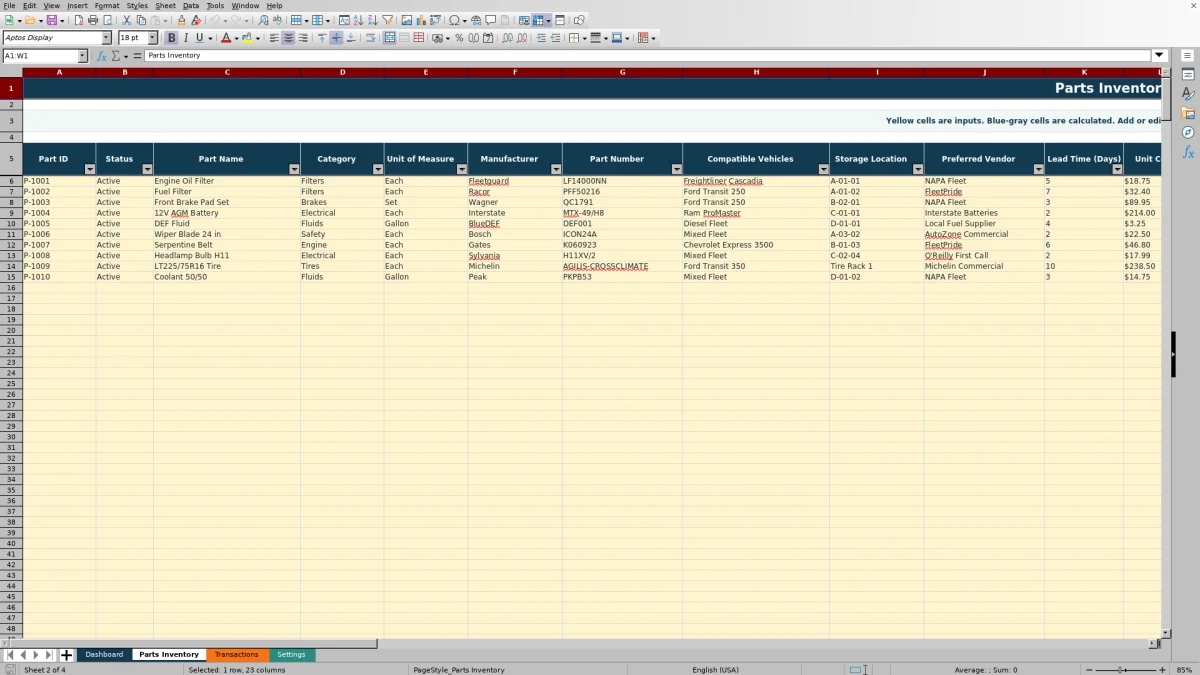
Task: Expand the formula bar arrow
Action: tap(1160, 56)
